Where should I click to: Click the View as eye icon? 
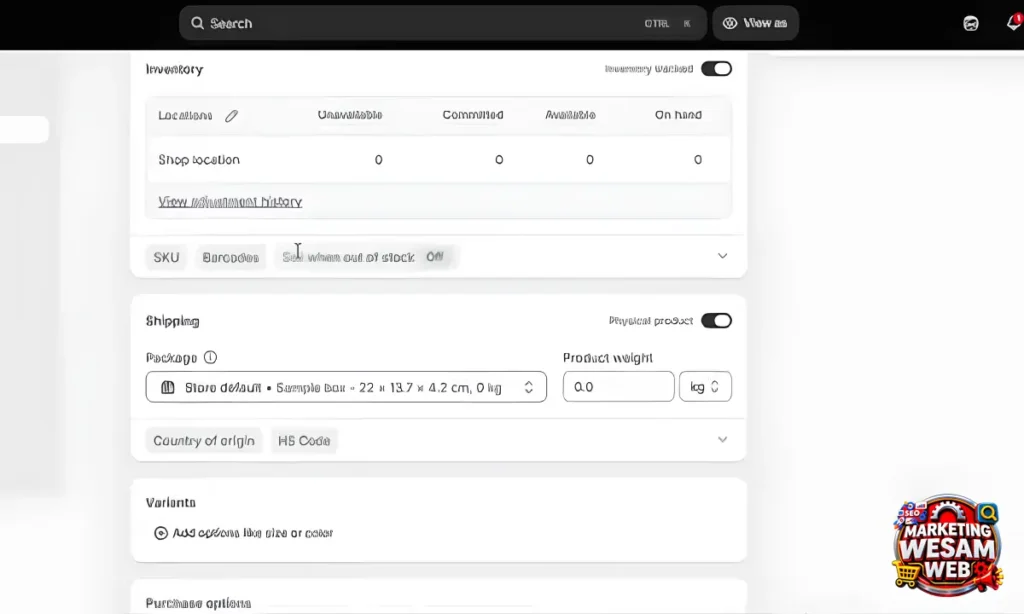[x=729, y=24]
